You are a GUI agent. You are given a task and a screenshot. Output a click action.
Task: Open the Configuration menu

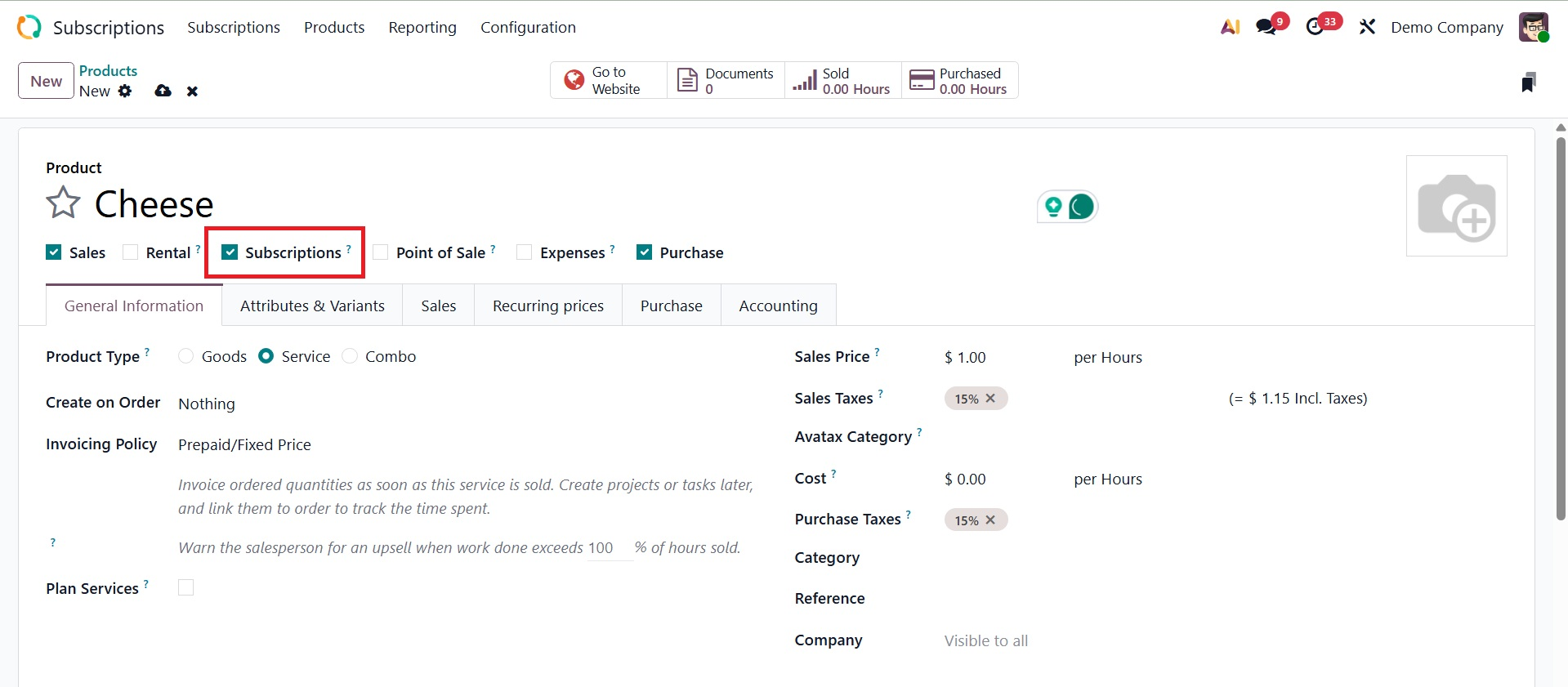coord(528,27)
